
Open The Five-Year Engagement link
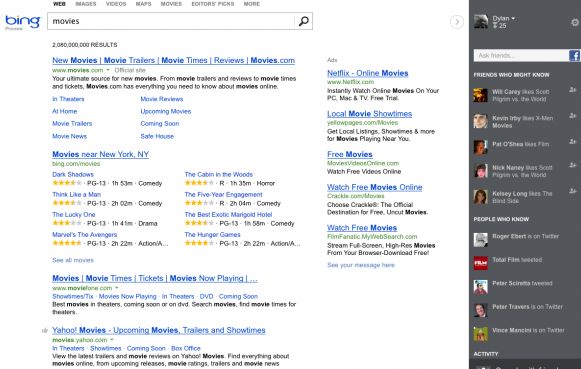223,194
